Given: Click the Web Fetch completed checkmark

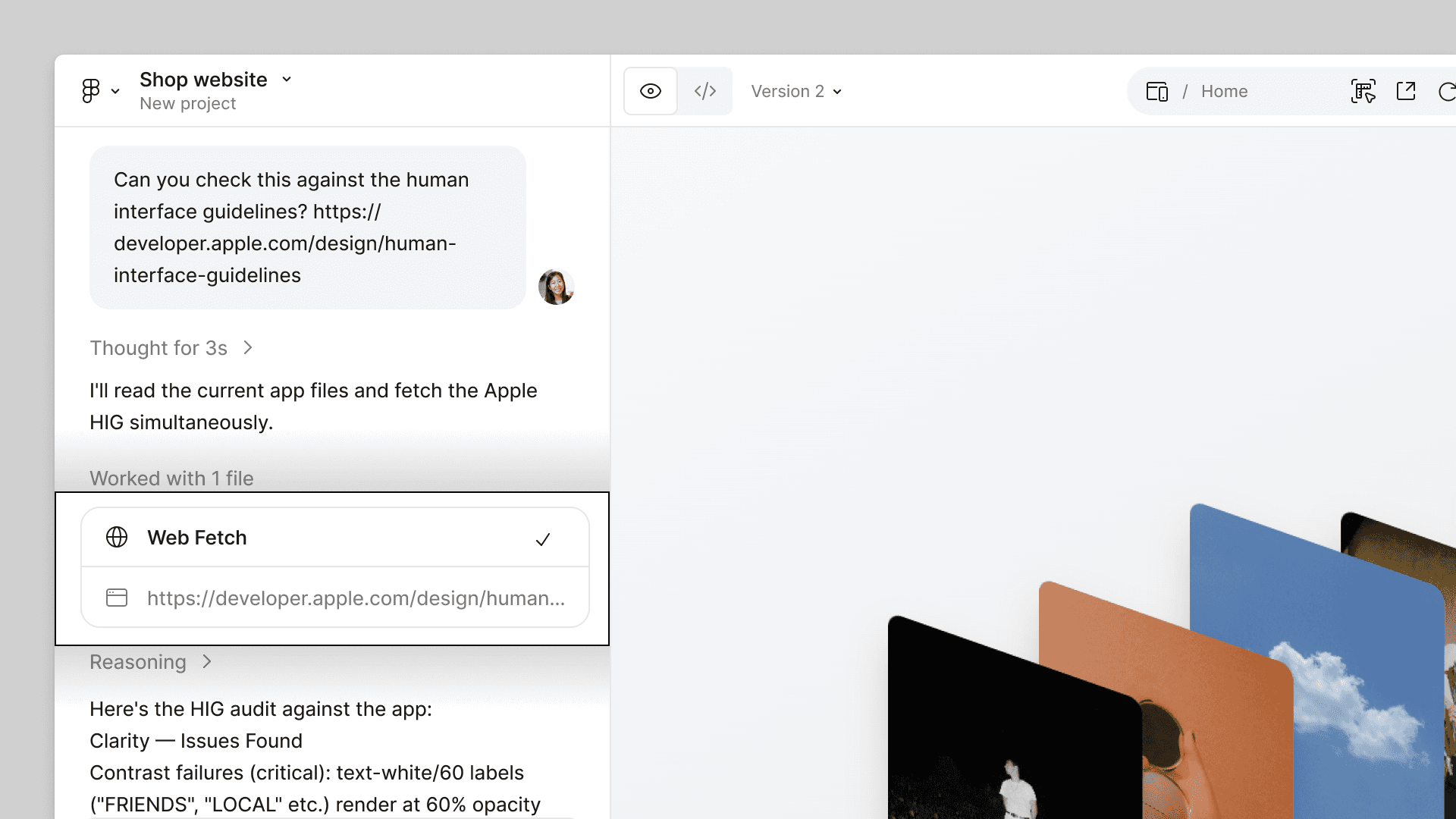Looking at the screenshot, I should point(543,539).
